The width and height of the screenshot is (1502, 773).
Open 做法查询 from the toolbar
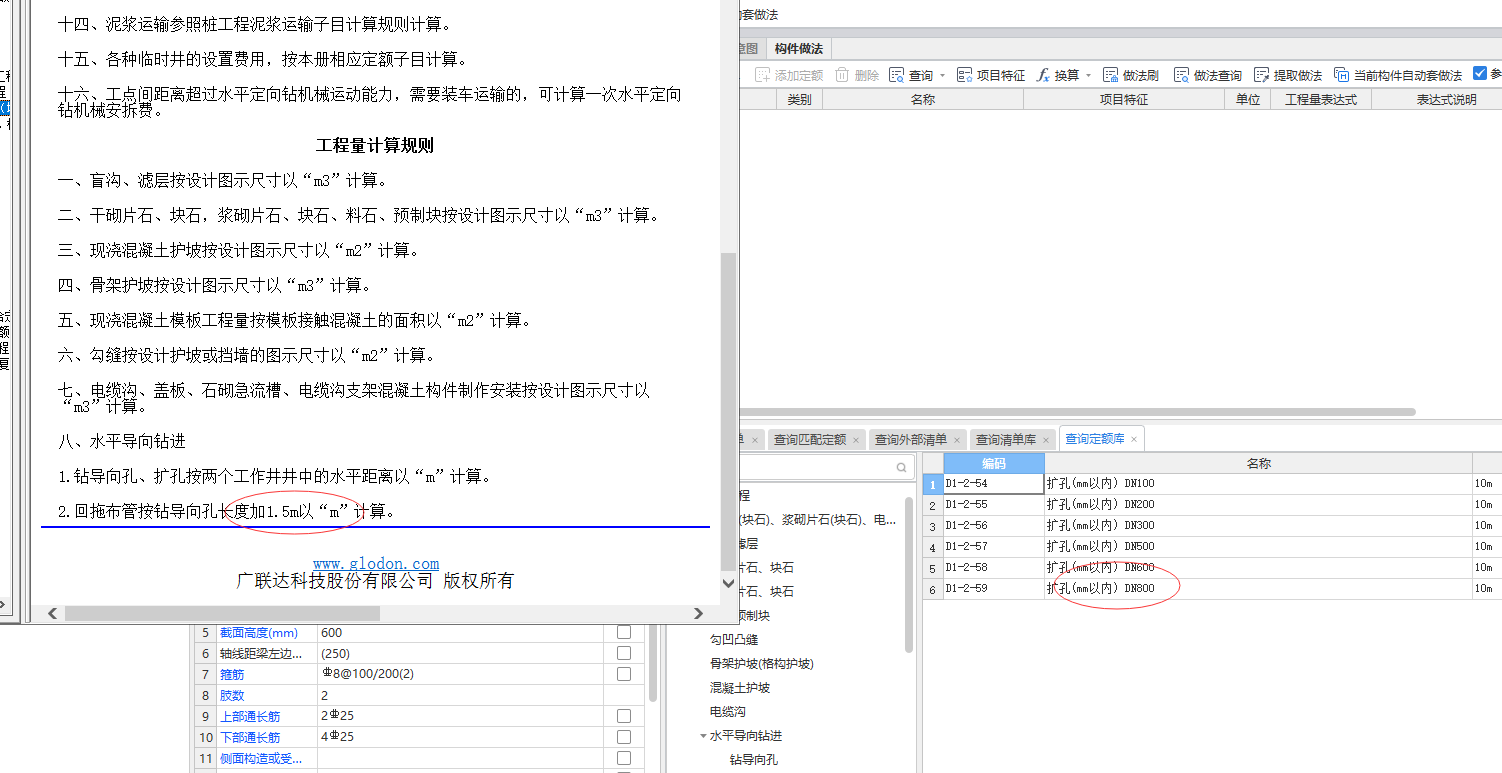click(1182, 75)
